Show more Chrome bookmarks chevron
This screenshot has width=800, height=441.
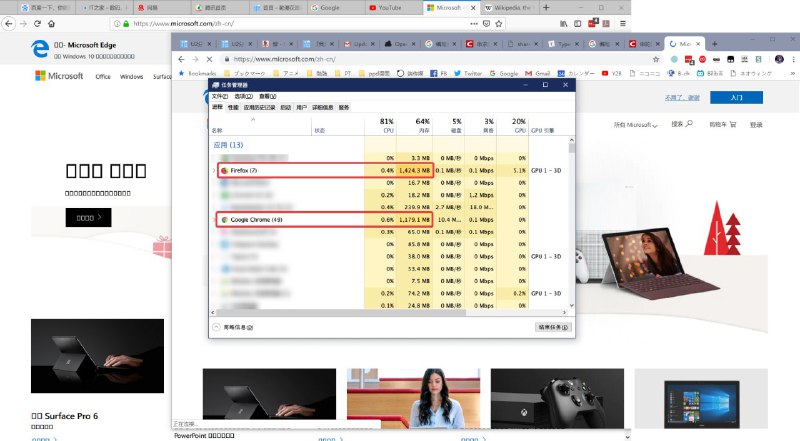tap(793, 74)
